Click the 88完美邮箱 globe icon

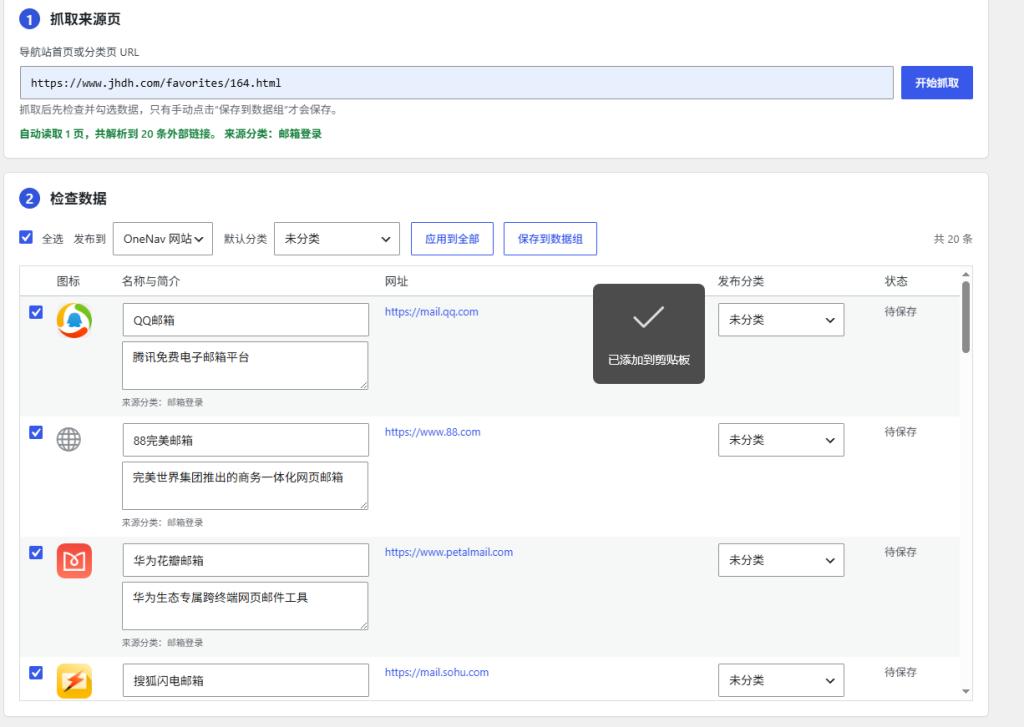(69, 440)
